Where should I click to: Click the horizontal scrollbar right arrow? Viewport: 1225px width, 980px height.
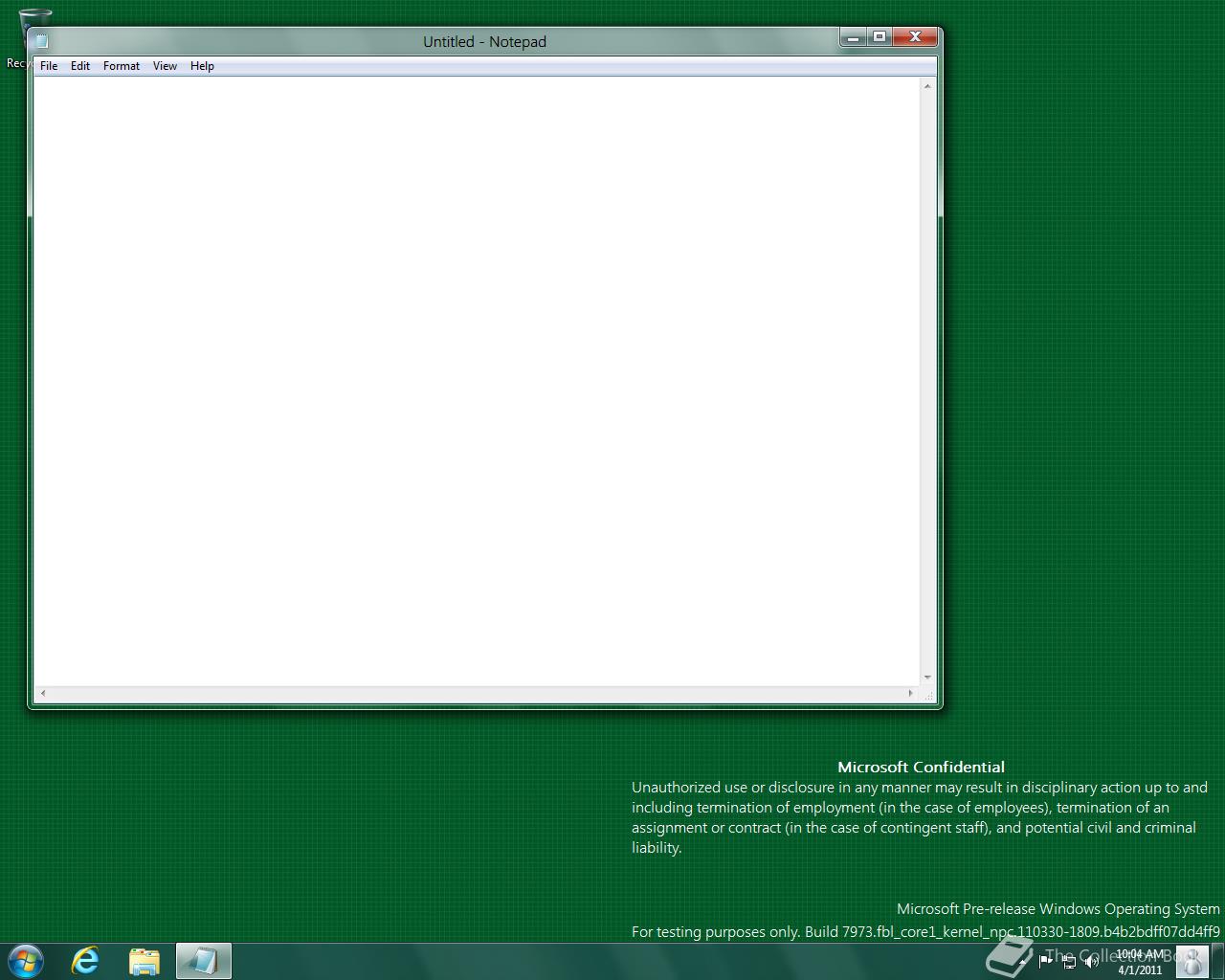(911, 693)
